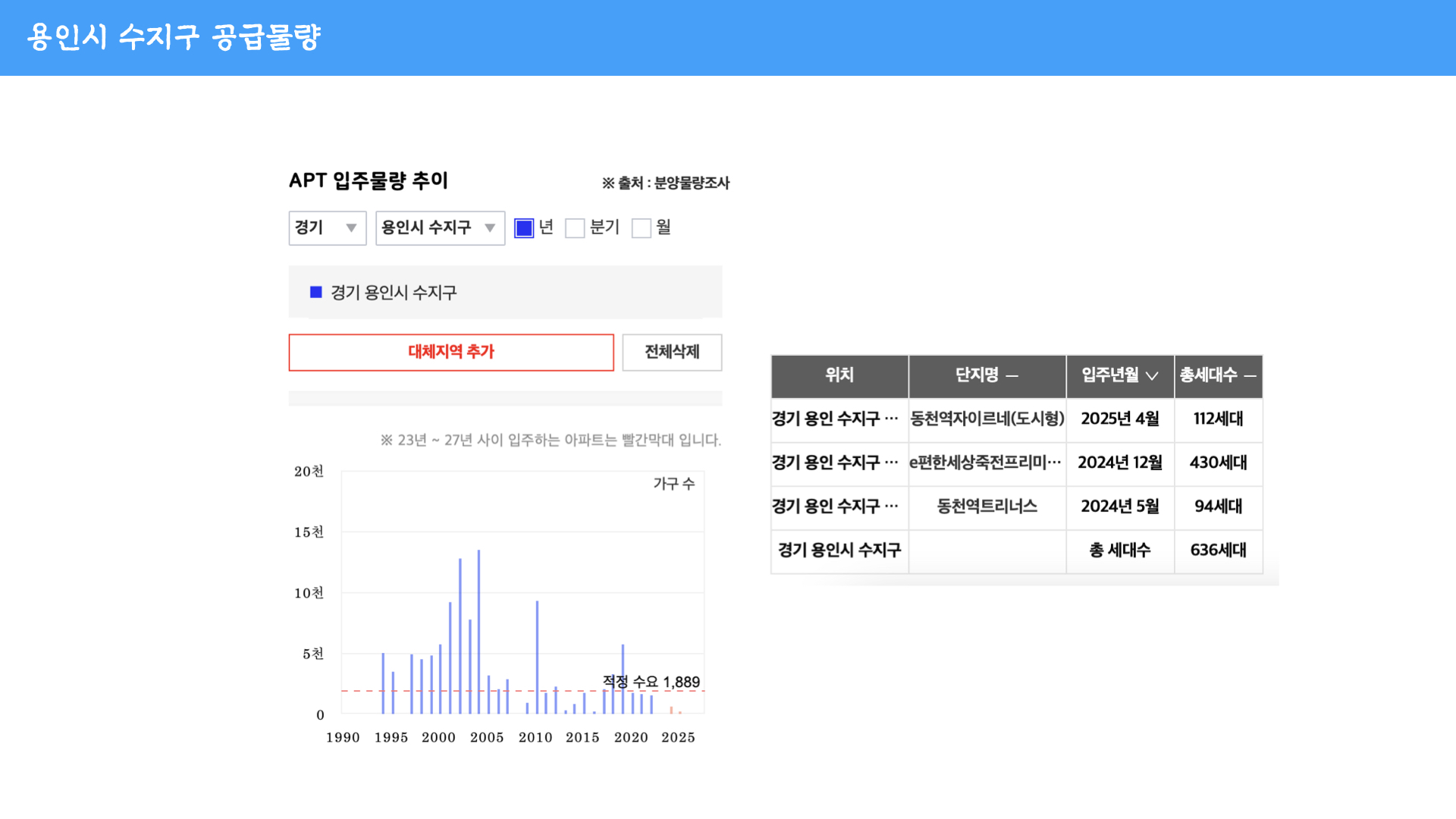Enable the 분기 (quarter) checkbox

(575, 228)
